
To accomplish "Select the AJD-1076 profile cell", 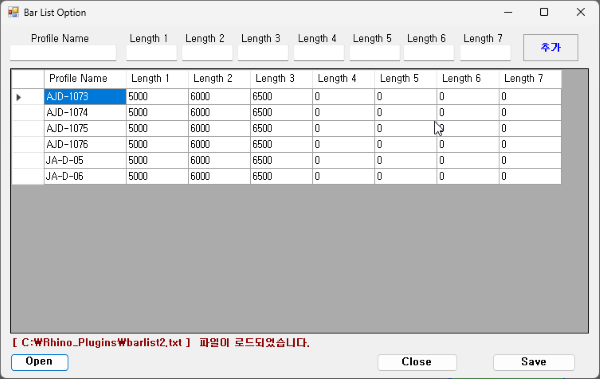I will (x=85, y=144).
